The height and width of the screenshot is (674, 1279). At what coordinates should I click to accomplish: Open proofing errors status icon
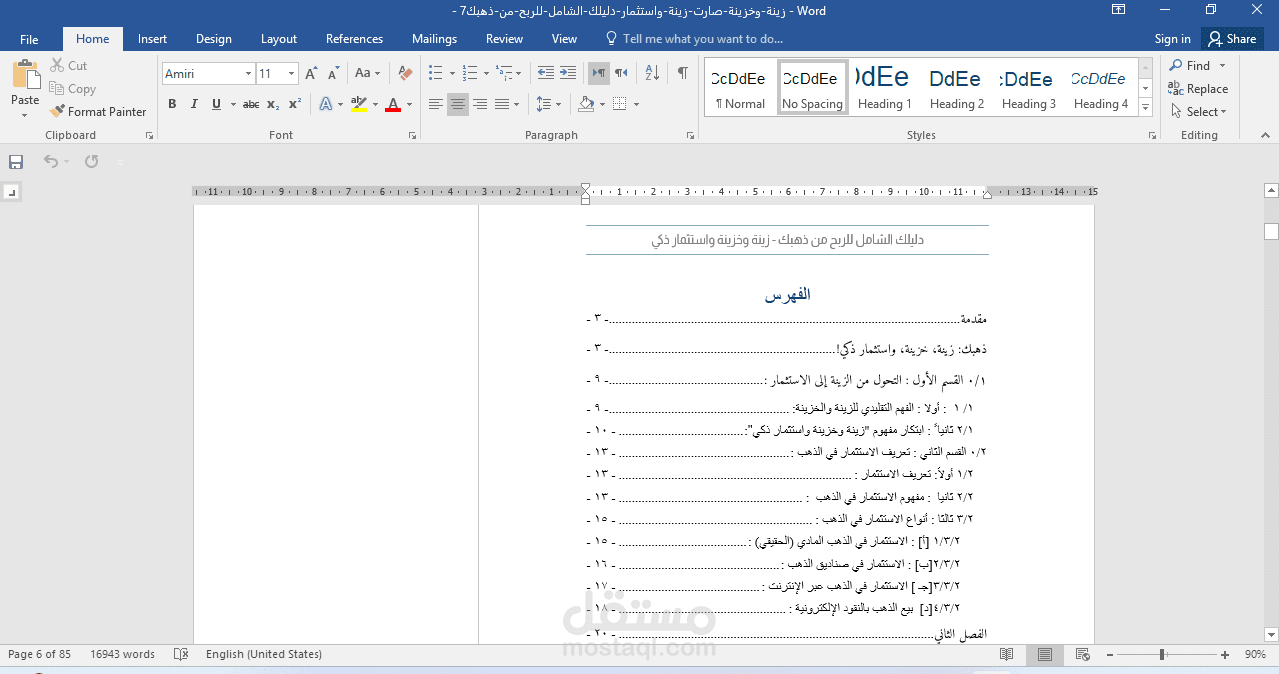click(181, 654)
